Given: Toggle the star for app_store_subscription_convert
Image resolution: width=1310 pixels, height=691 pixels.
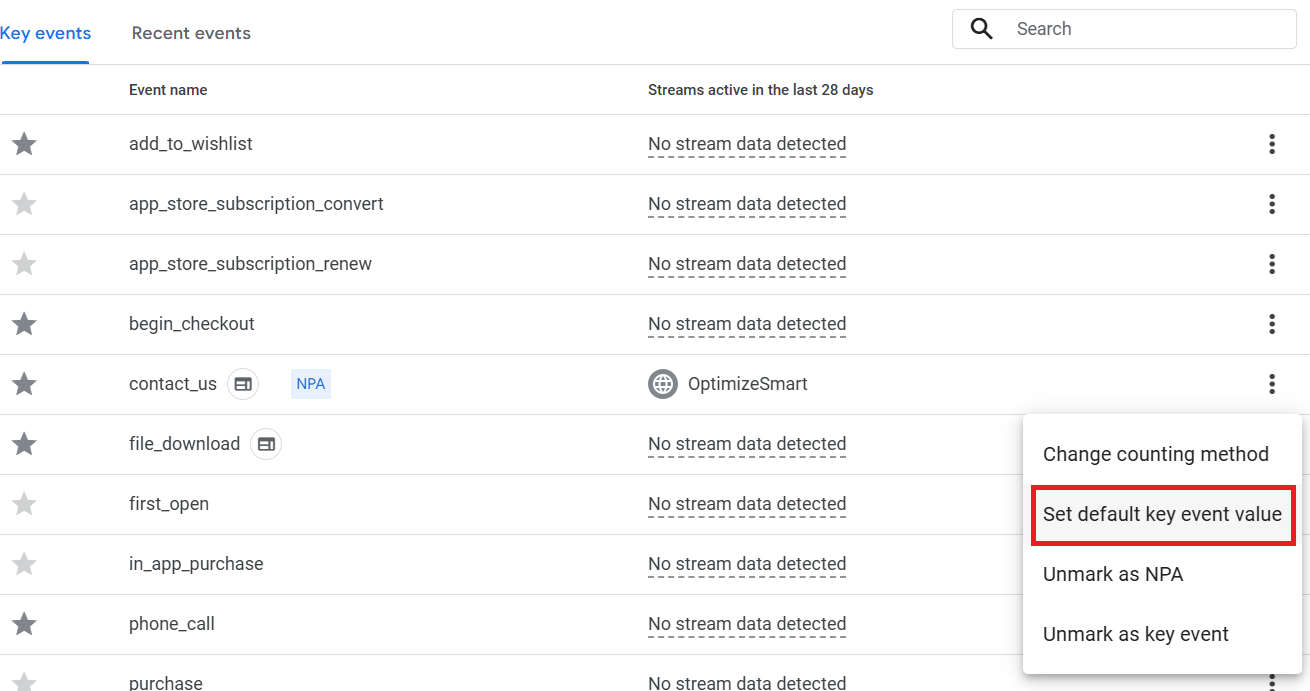Looking at the screenshot, I should 24,204.
